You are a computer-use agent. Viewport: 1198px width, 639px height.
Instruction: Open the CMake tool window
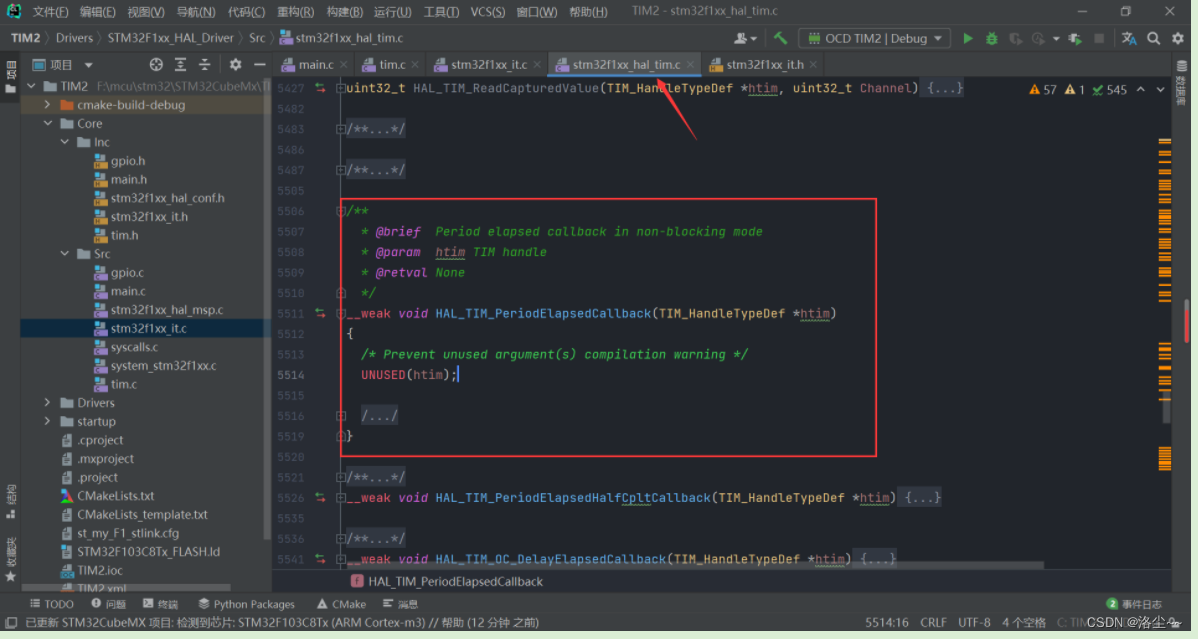[342, 604]
